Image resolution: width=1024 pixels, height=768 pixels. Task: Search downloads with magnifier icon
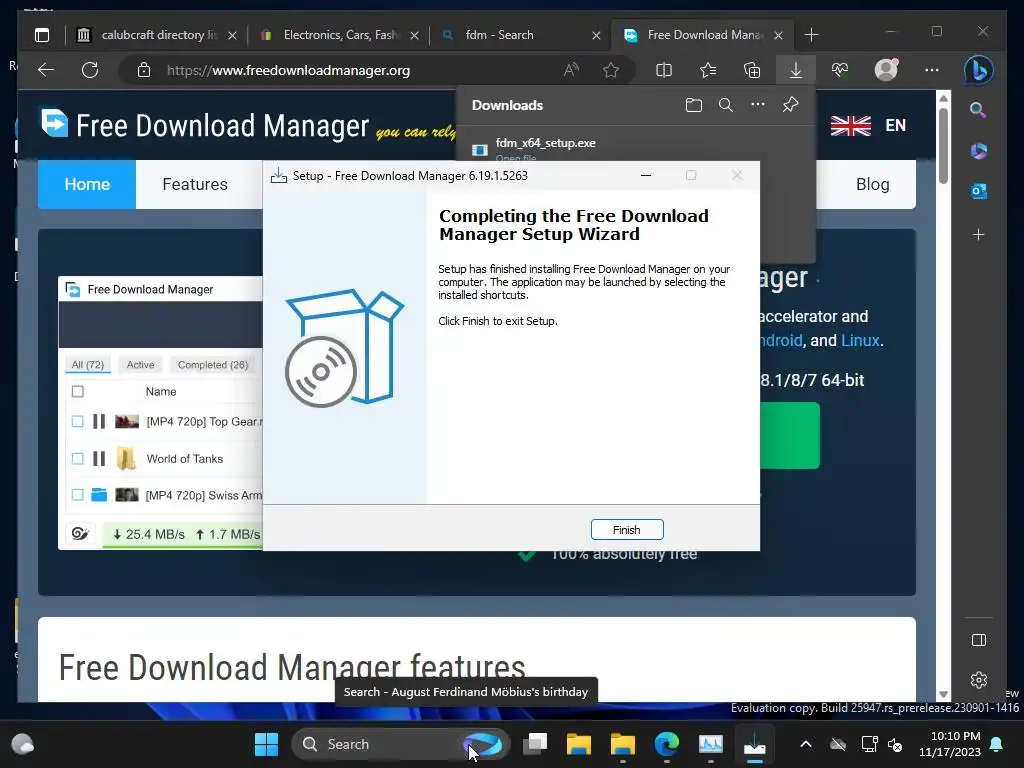726,105
